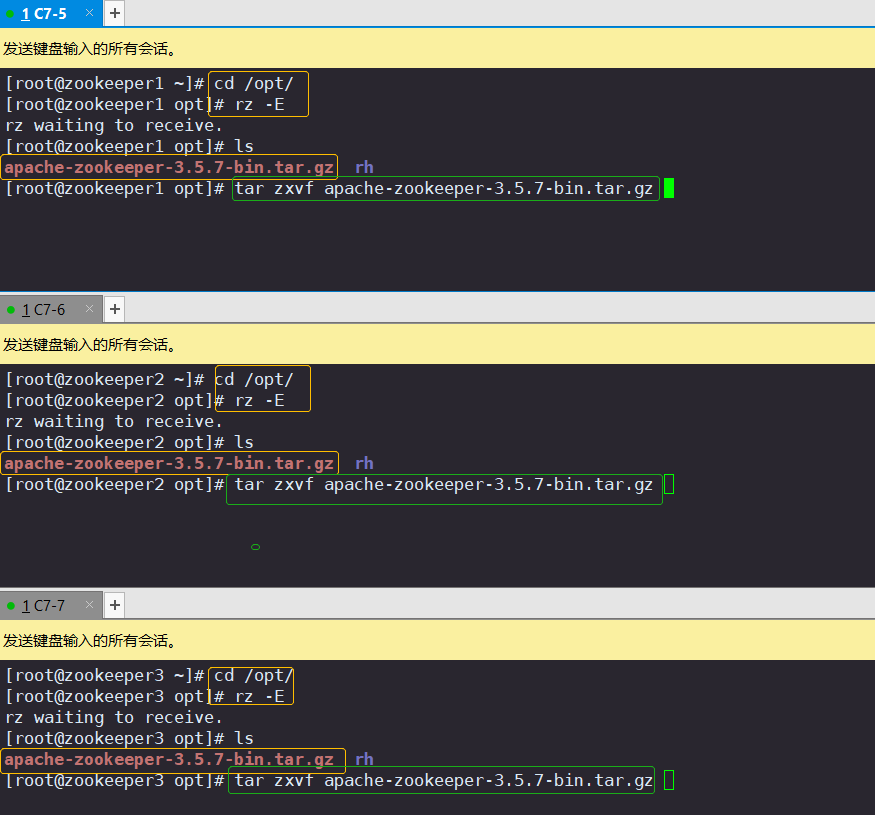Click 'cd /opt/' command in zookeeper3 terminal
The image size is (875, 815).
pyautogui.click(x=253, y=675)
